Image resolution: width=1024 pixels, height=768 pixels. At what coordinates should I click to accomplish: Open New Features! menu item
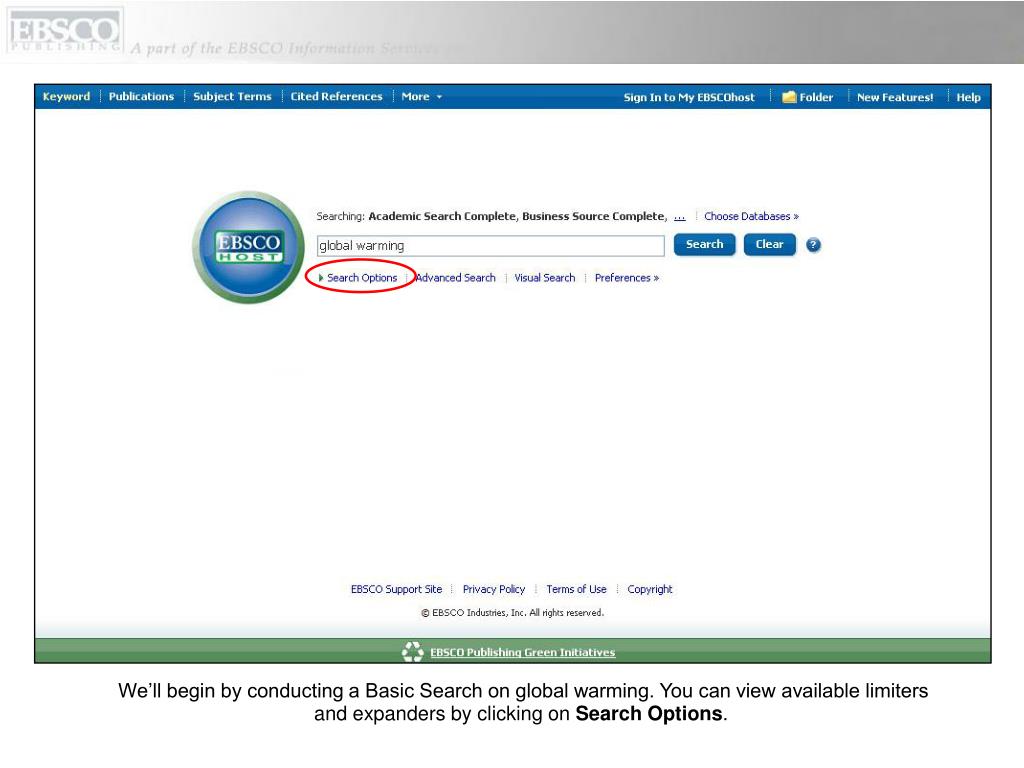(x=895, y=97)
